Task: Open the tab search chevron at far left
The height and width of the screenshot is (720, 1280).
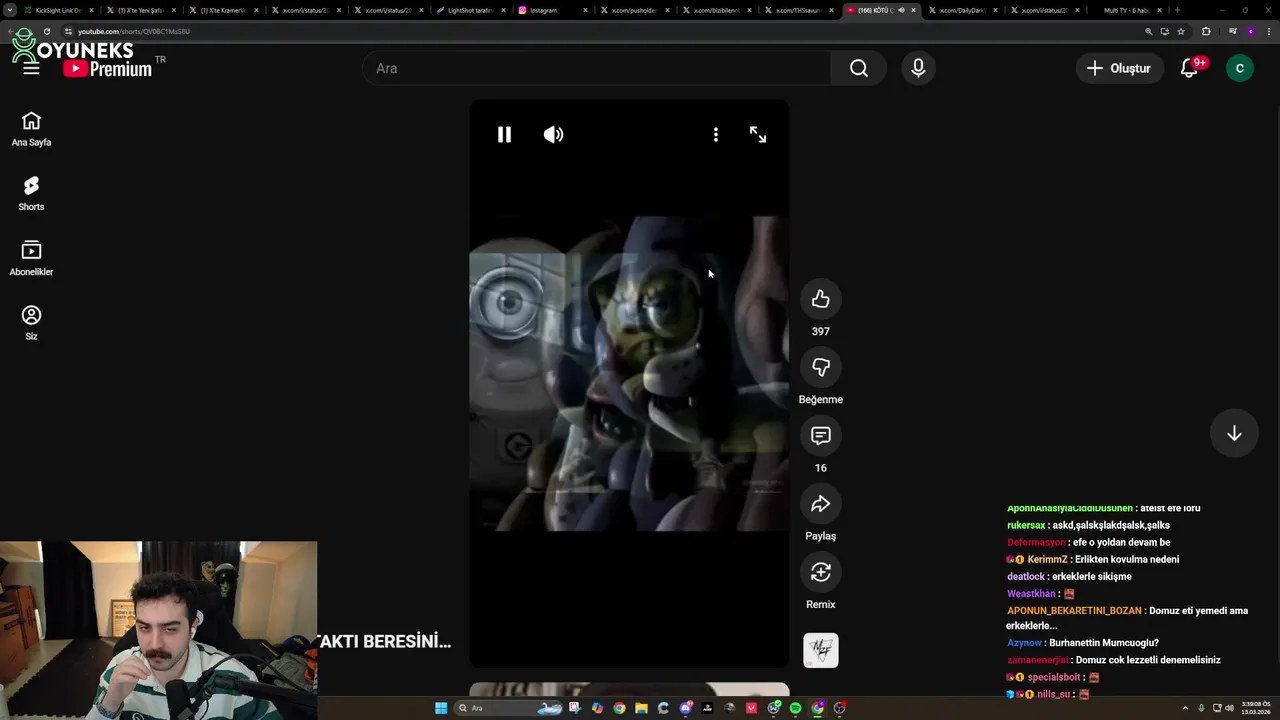Action: point(10,10)
